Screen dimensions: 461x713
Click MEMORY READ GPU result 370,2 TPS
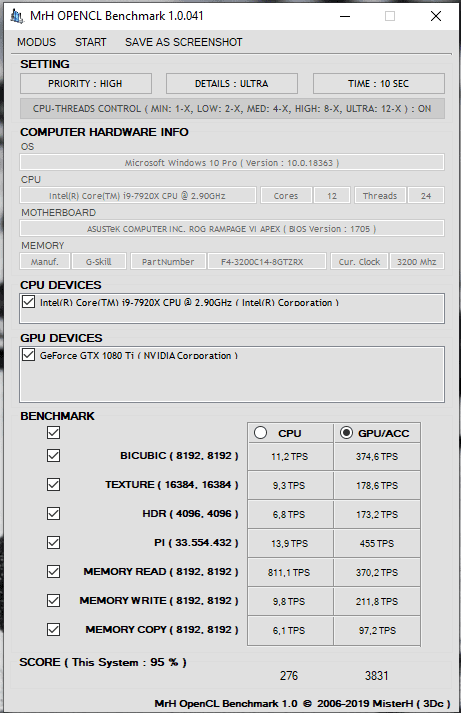(x=377, y=572)
